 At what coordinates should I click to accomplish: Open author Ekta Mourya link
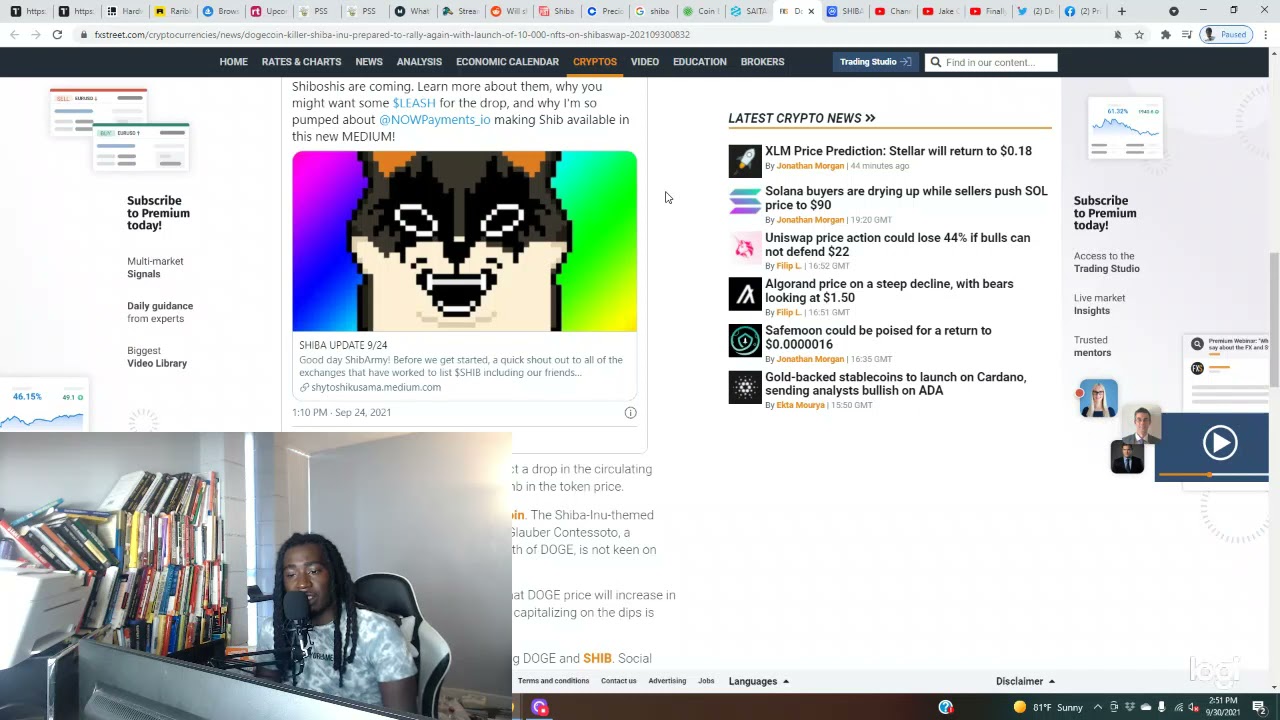click(x=800, y=405)
